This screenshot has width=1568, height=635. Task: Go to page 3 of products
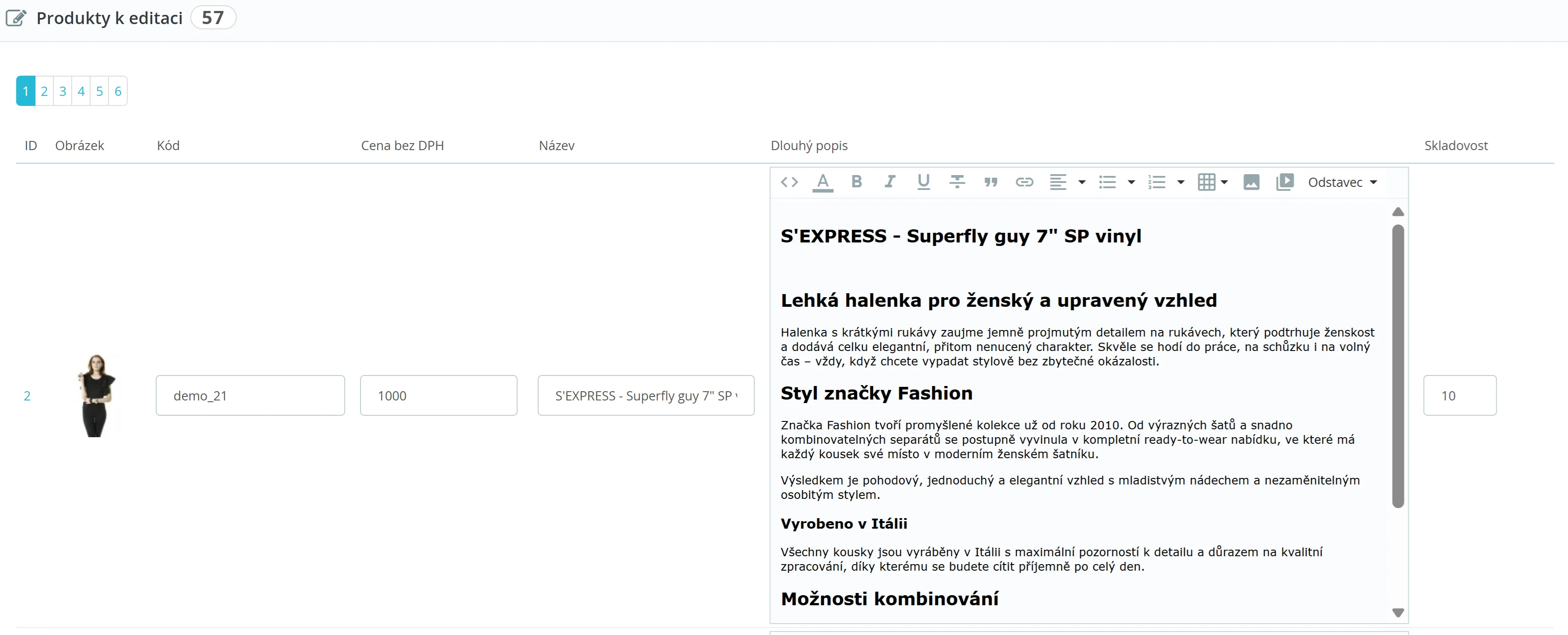[63, 91]
